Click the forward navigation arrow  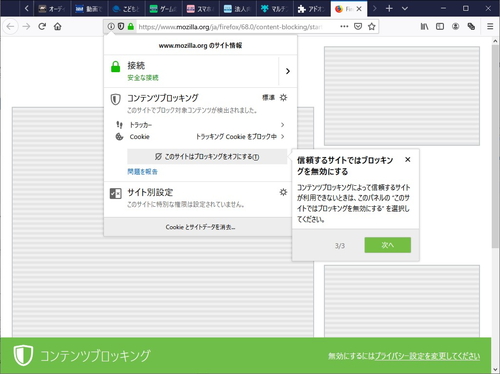(x=26, y=26)
